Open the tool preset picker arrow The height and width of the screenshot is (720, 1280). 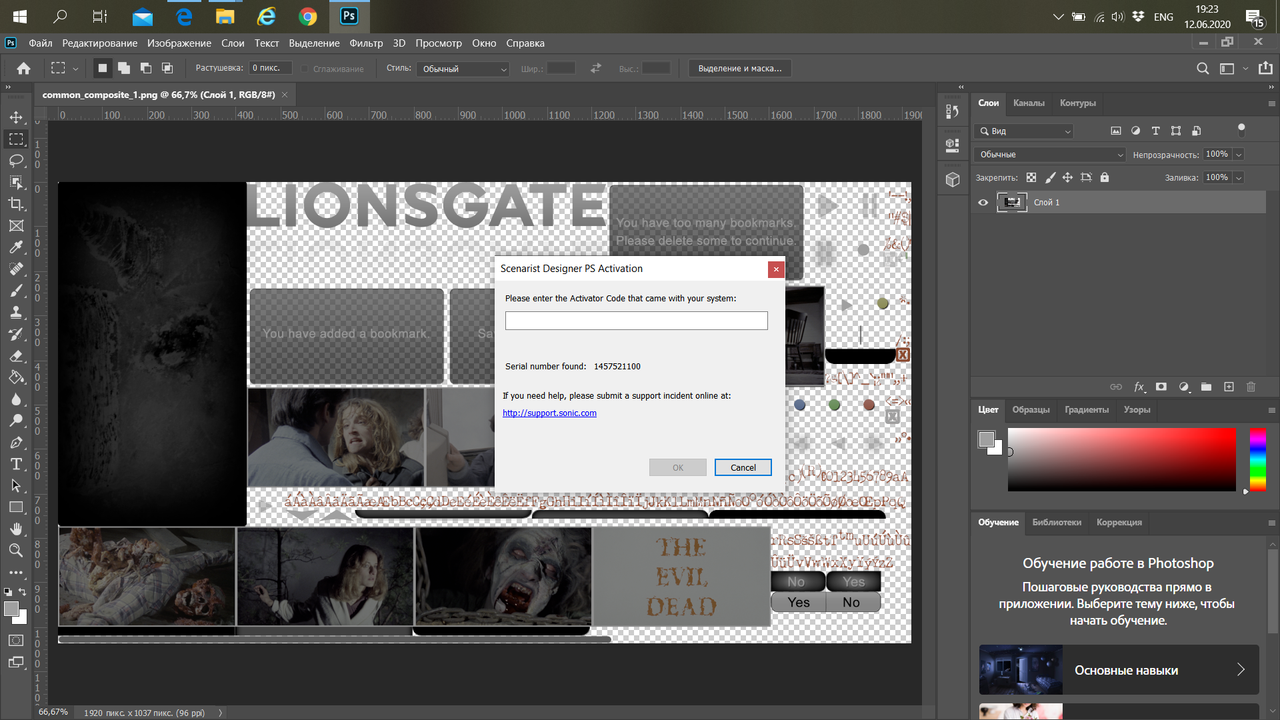pyautogui.click(x=77, y=68)
